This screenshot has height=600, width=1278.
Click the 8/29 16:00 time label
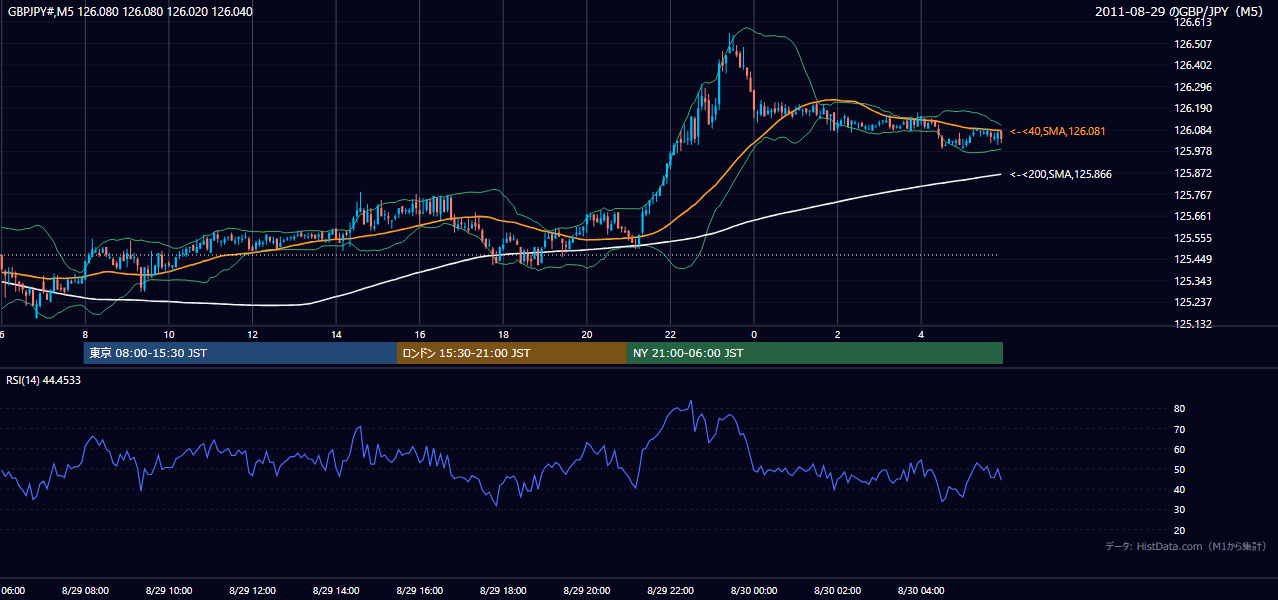(x=419, y=591)
